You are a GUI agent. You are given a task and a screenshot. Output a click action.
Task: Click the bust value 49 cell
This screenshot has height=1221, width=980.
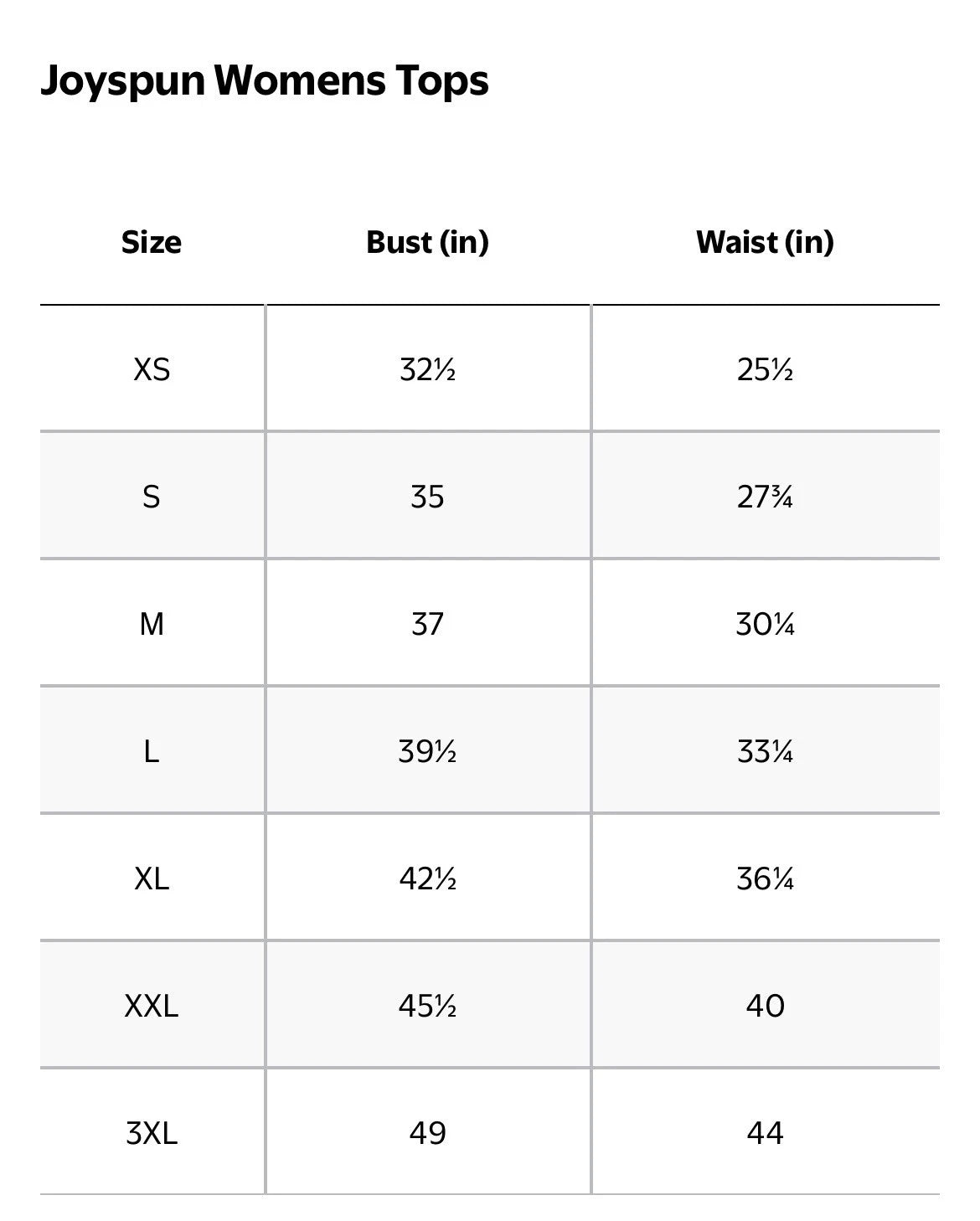(427, 1133)
